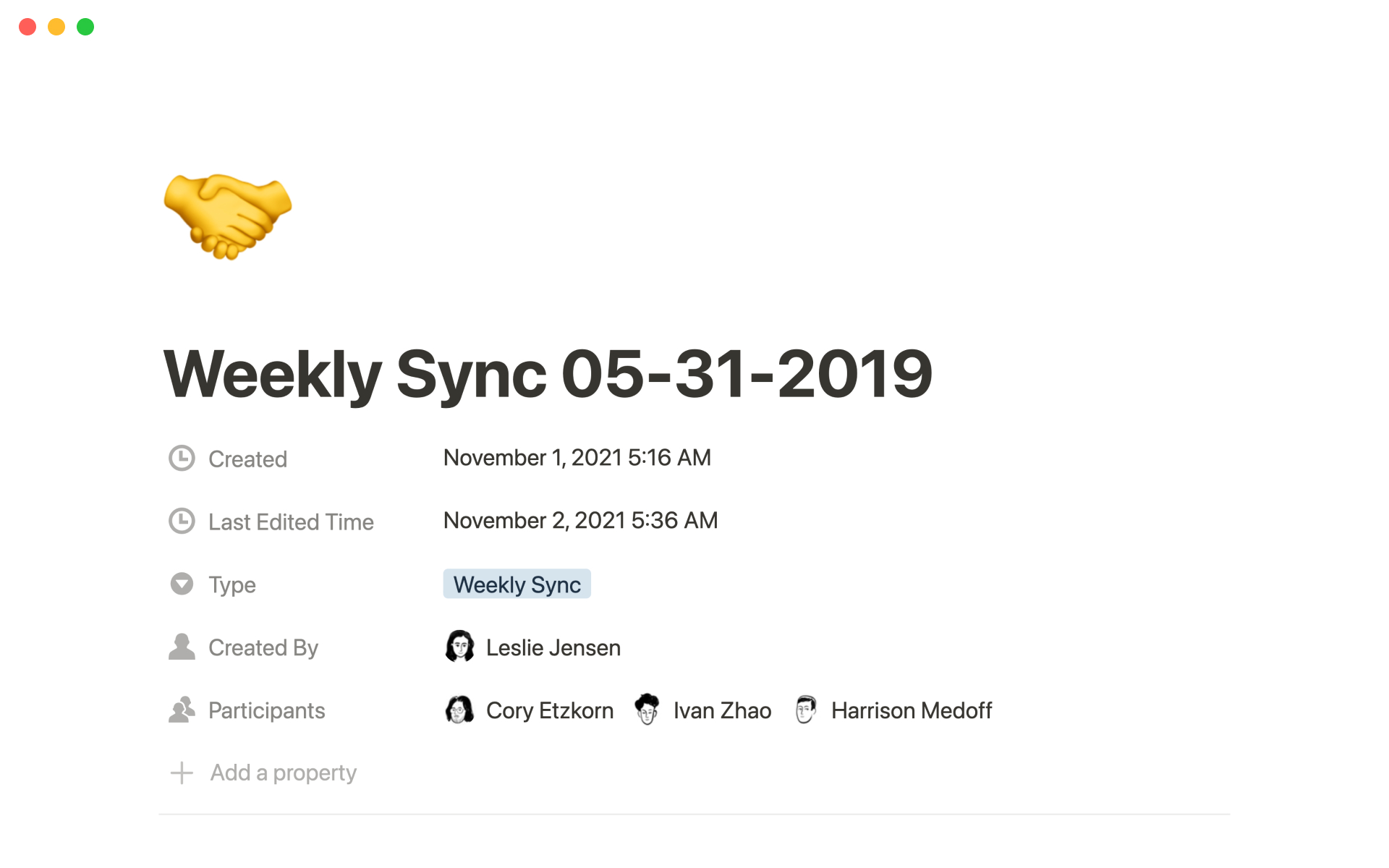Click the handshake emoji icon
The image size is (1389, 868).
click(227, 212)
